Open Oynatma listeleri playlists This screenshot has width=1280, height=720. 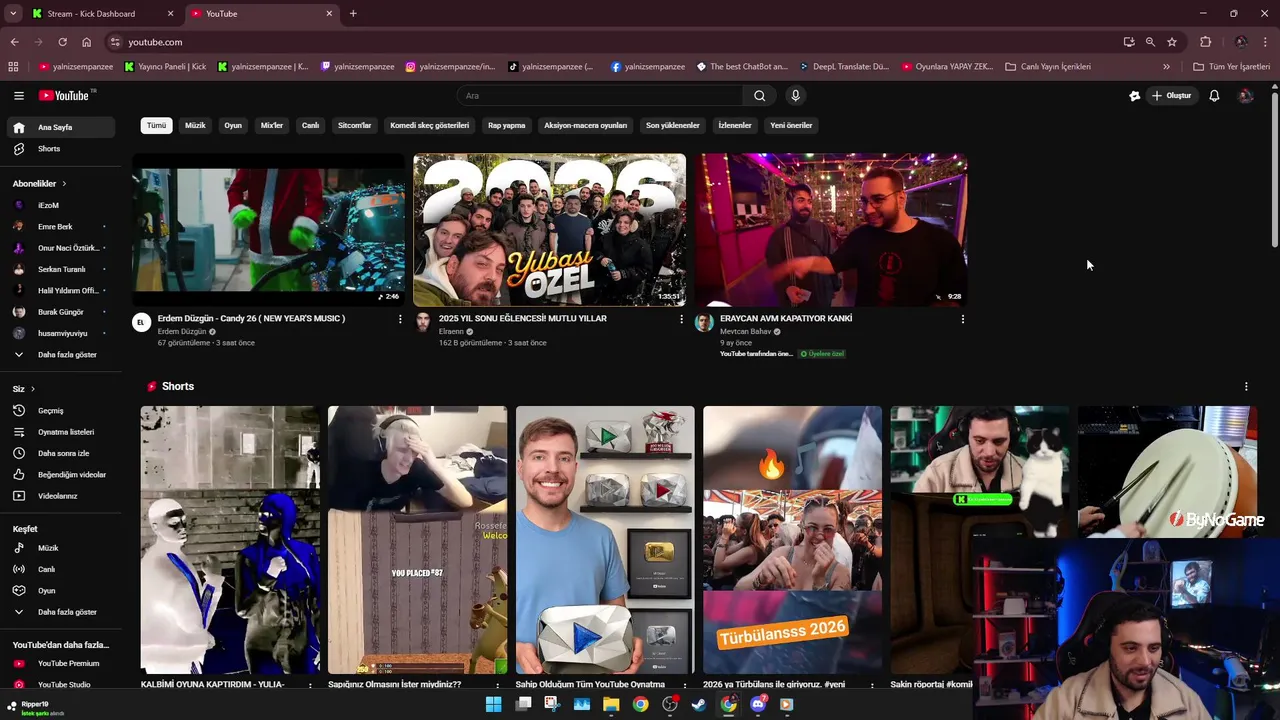[59, 432]
